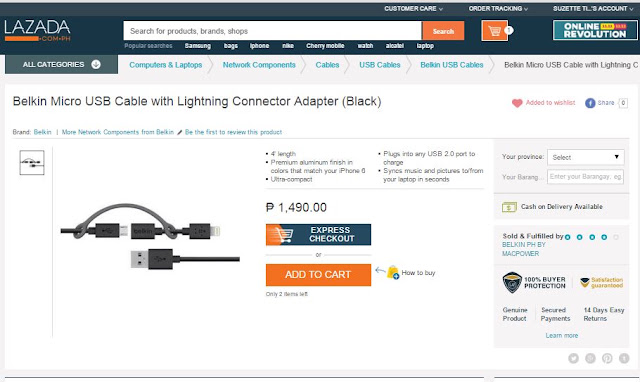Open the Your province Select dropdown

coord(585,157)
